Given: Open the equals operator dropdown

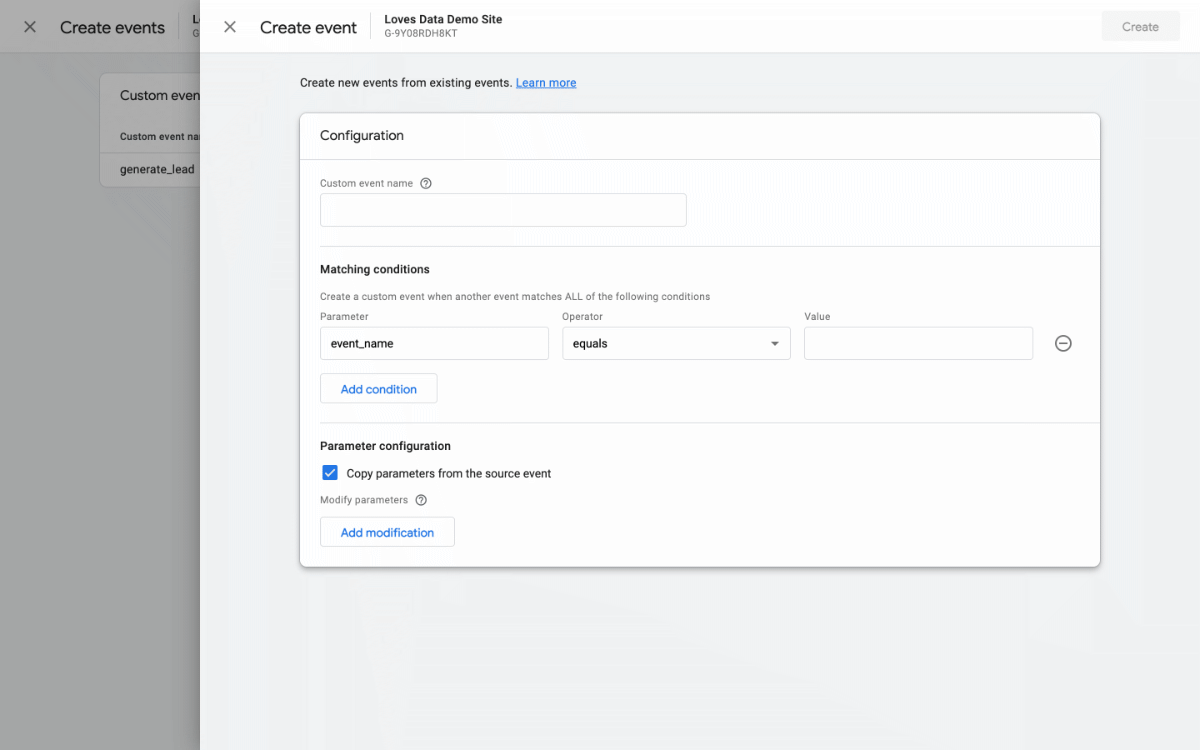Looking at the screenshot, I should (x=675, y=343).
